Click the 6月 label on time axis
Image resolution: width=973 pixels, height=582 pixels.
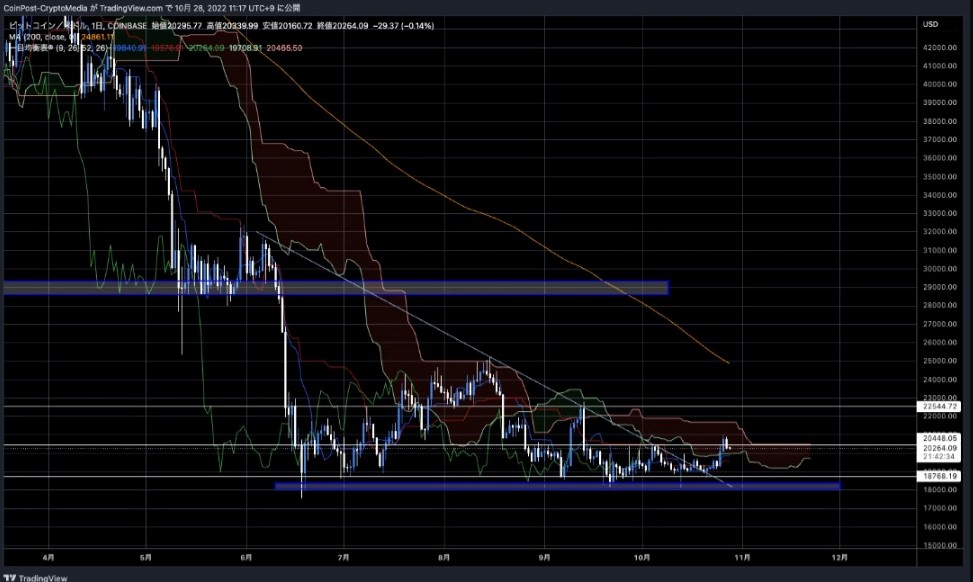(x=246, y=558)
